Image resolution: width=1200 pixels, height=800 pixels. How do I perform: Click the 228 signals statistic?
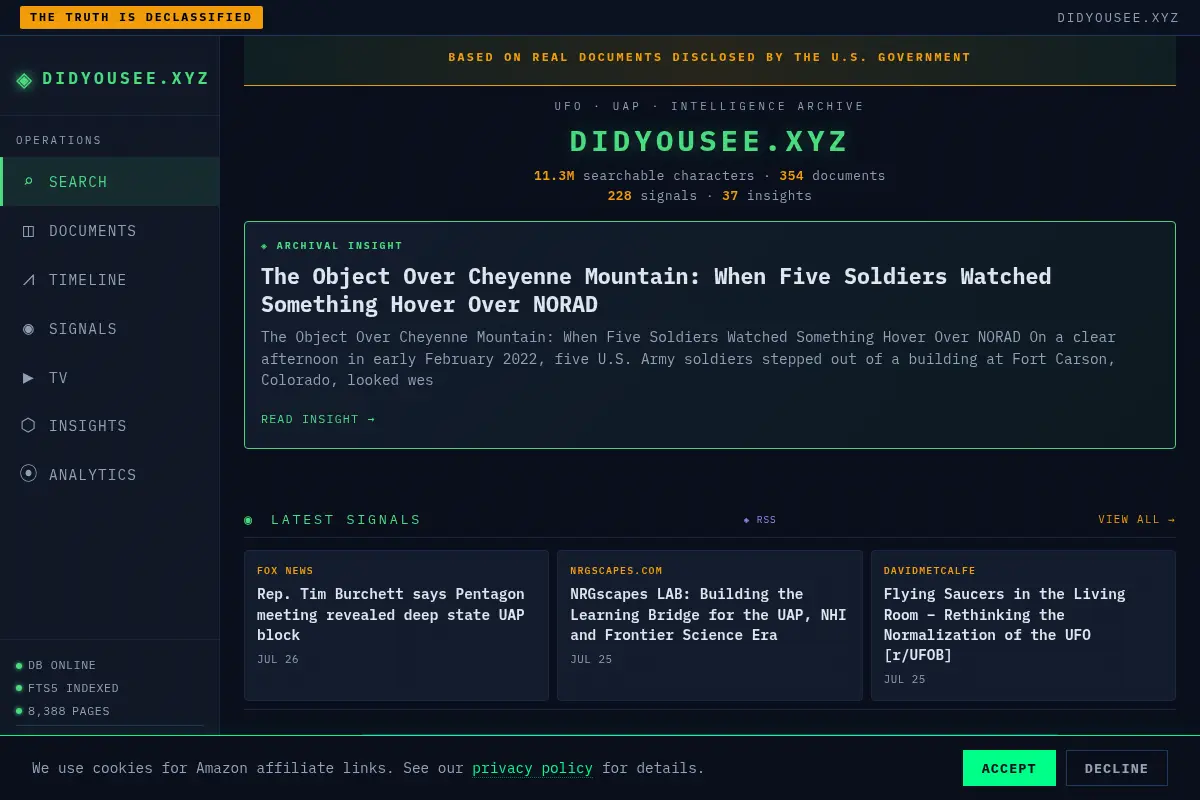pyautogui.click(x=652, y=196)
